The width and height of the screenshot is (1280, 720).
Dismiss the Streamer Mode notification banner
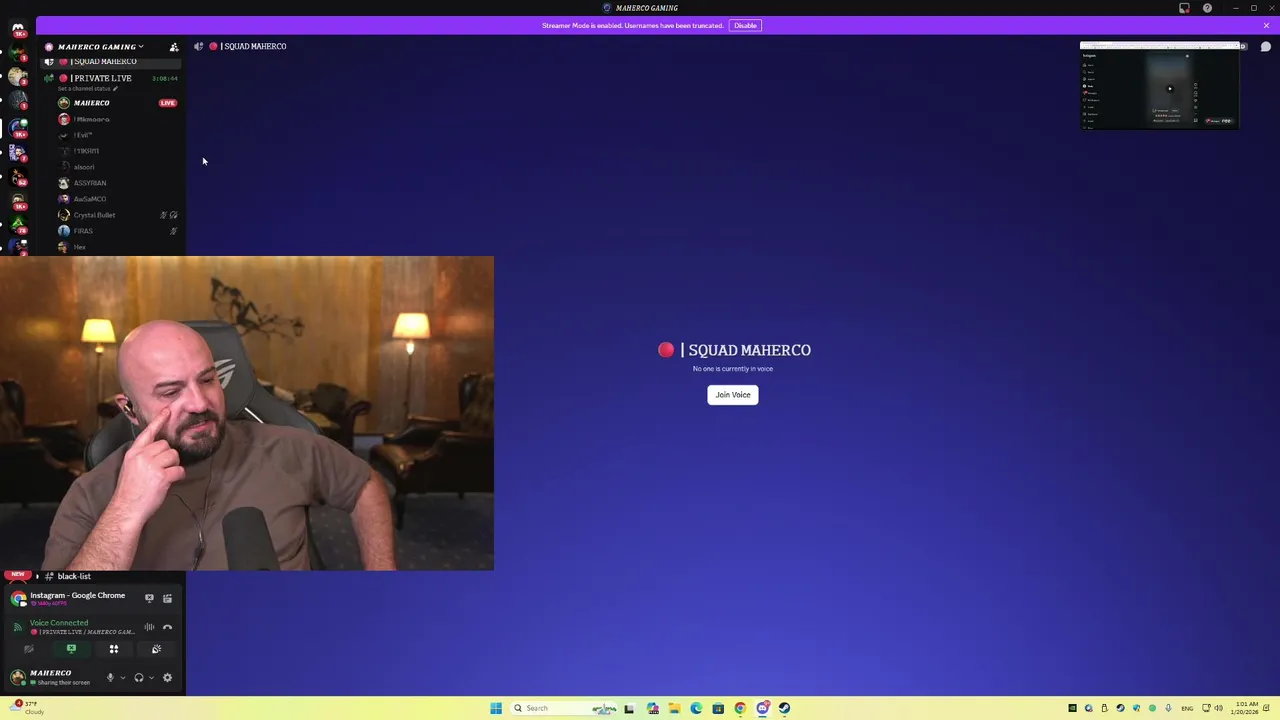pos(1266,25)
